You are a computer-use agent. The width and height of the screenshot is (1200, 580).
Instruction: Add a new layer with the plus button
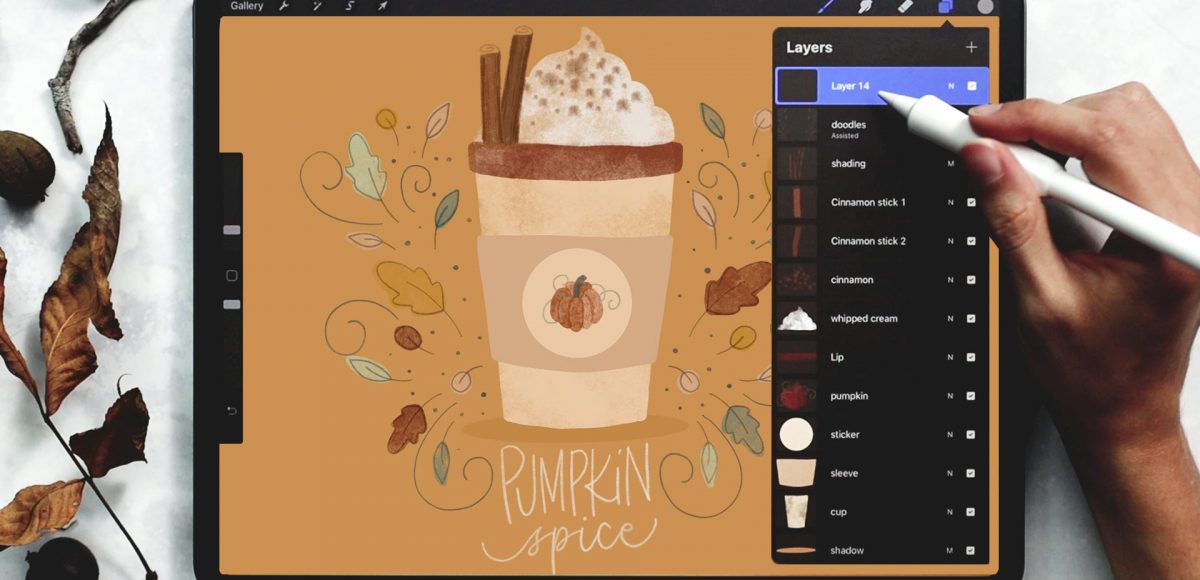click(972, 46)
